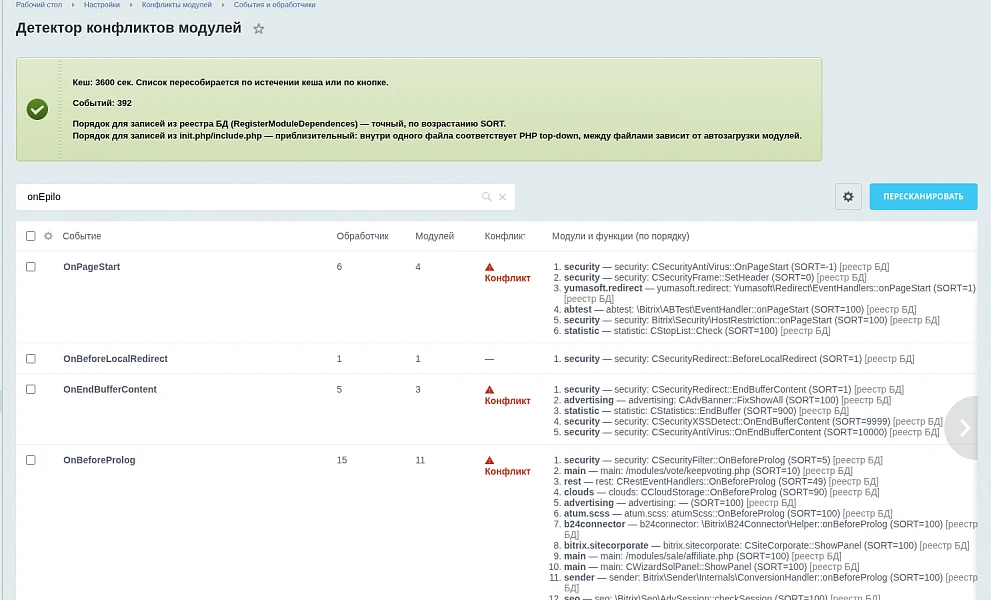Check the OnBeforeLocalRedirect row checkbox
991x600 pixels.
30,358
